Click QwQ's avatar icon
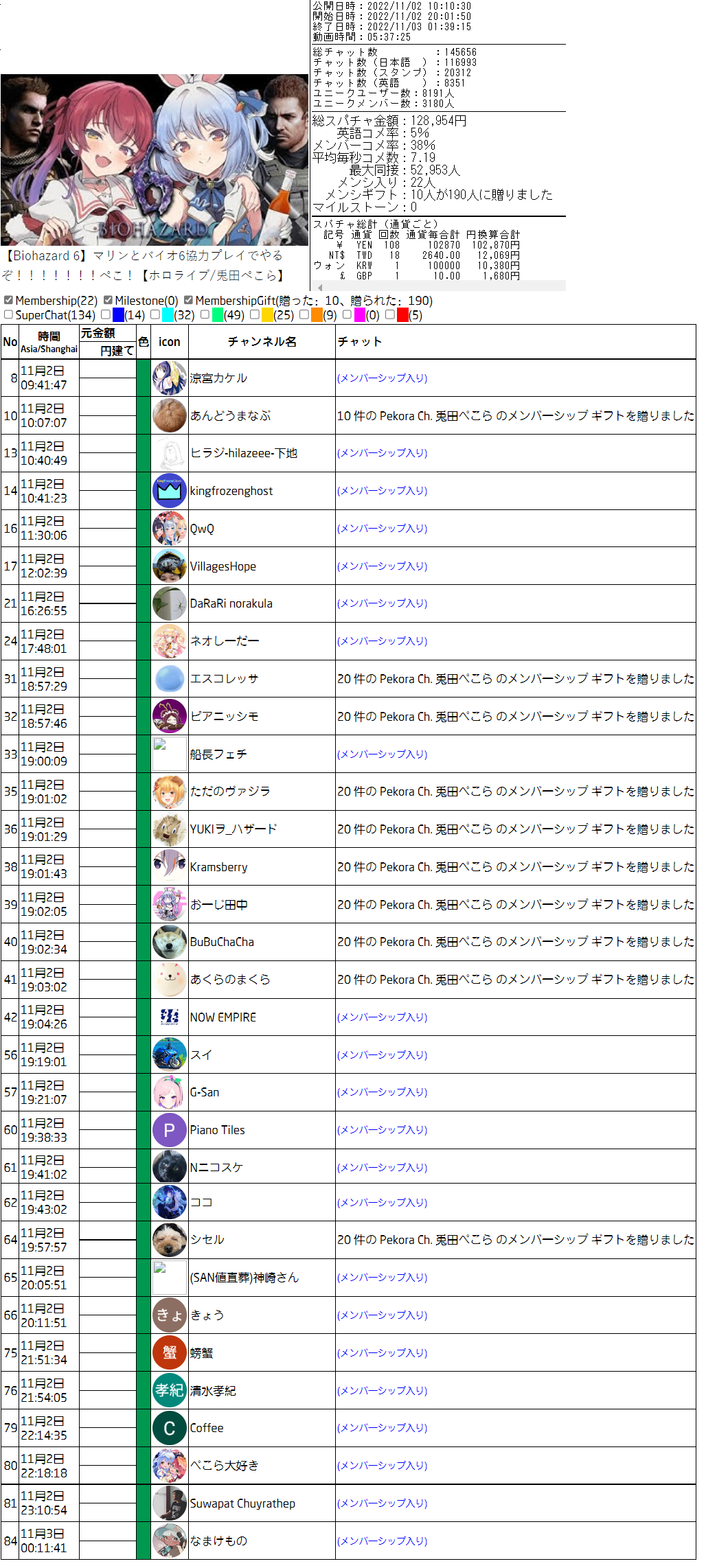Screen dimensions: 706x1568 pos(170,529)
